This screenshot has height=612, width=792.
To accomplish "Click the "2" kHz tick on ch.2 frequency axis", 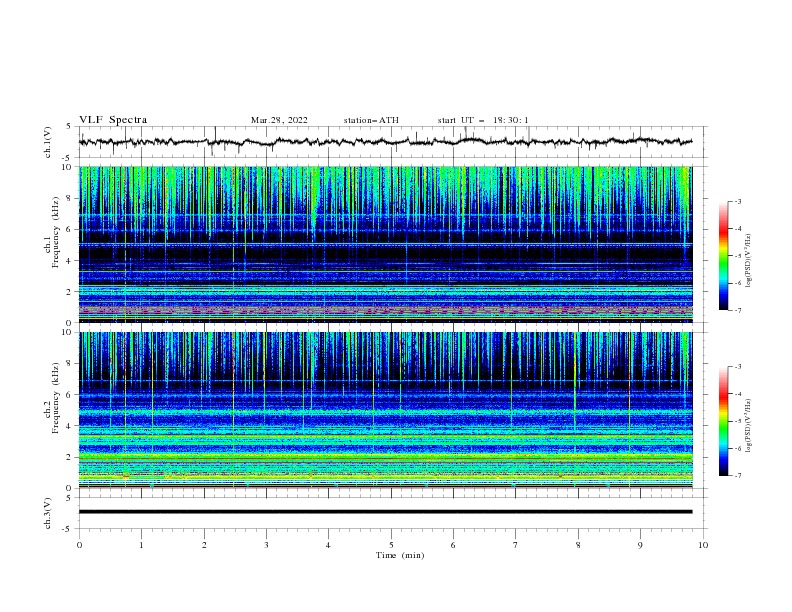I will pos(70,457).
